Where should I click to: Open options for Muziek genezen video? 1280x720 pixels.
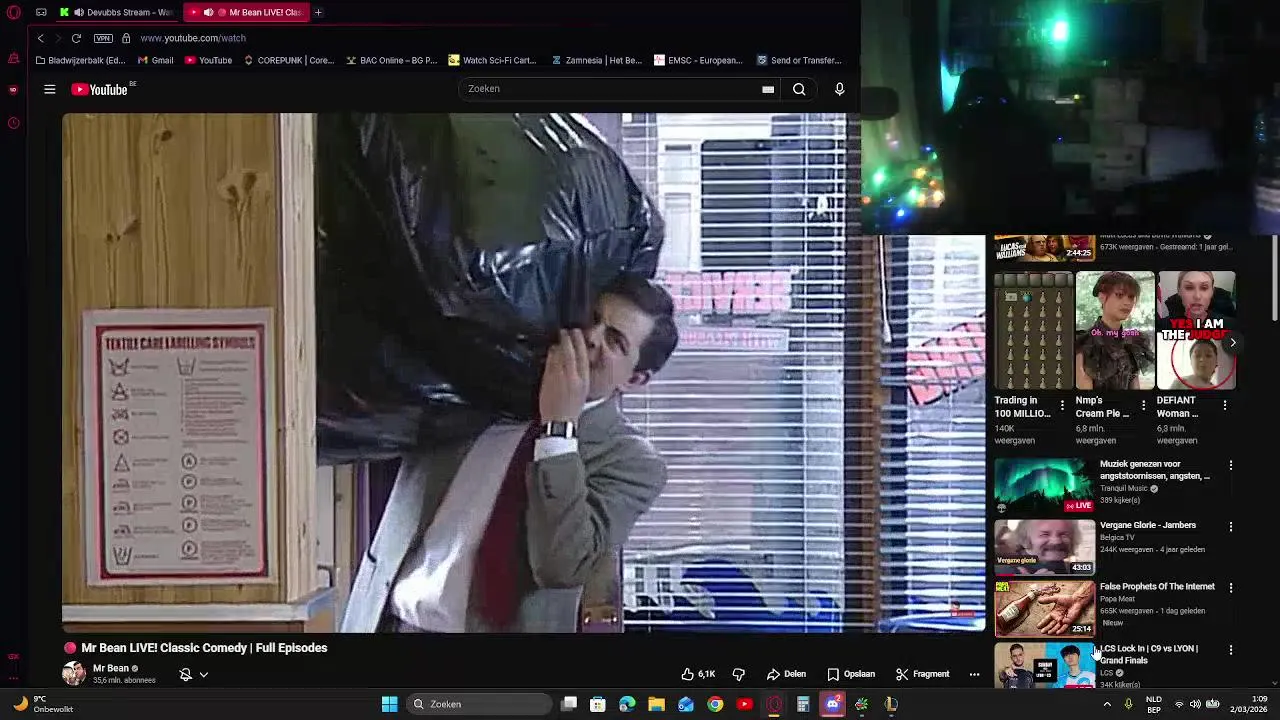tap(1231, 465)
